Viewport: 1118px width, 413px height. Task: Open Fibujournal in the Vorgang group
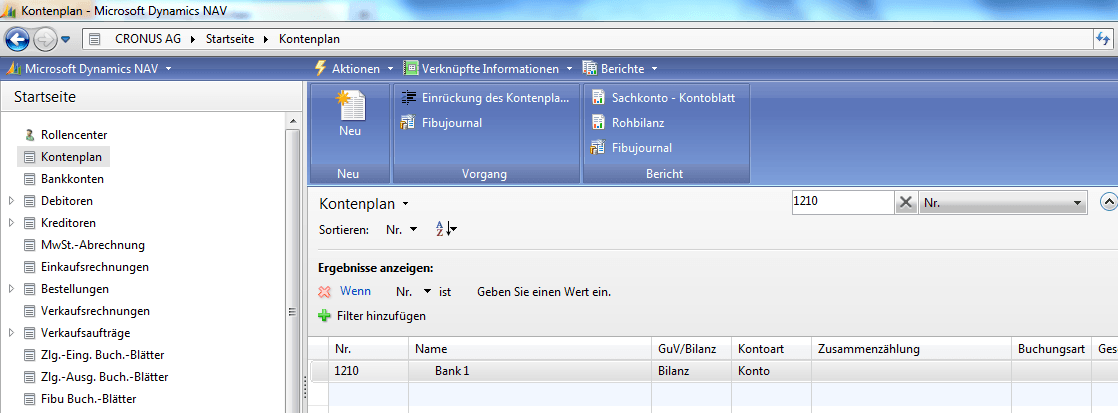(x=442, y=123)
